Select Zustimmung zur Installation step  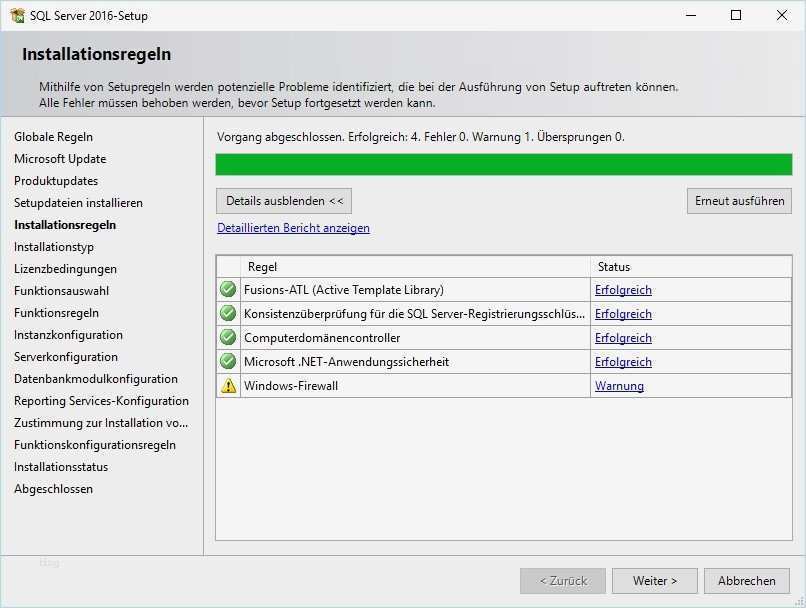[x=101, y=423]
